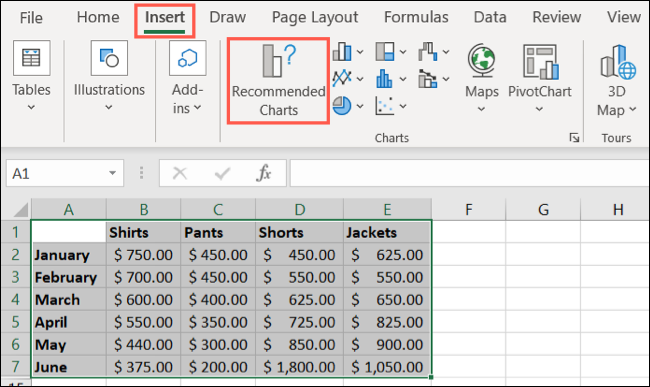650x387 pixels.
Task: Switch to the Home tab
Action: [98, 17]
